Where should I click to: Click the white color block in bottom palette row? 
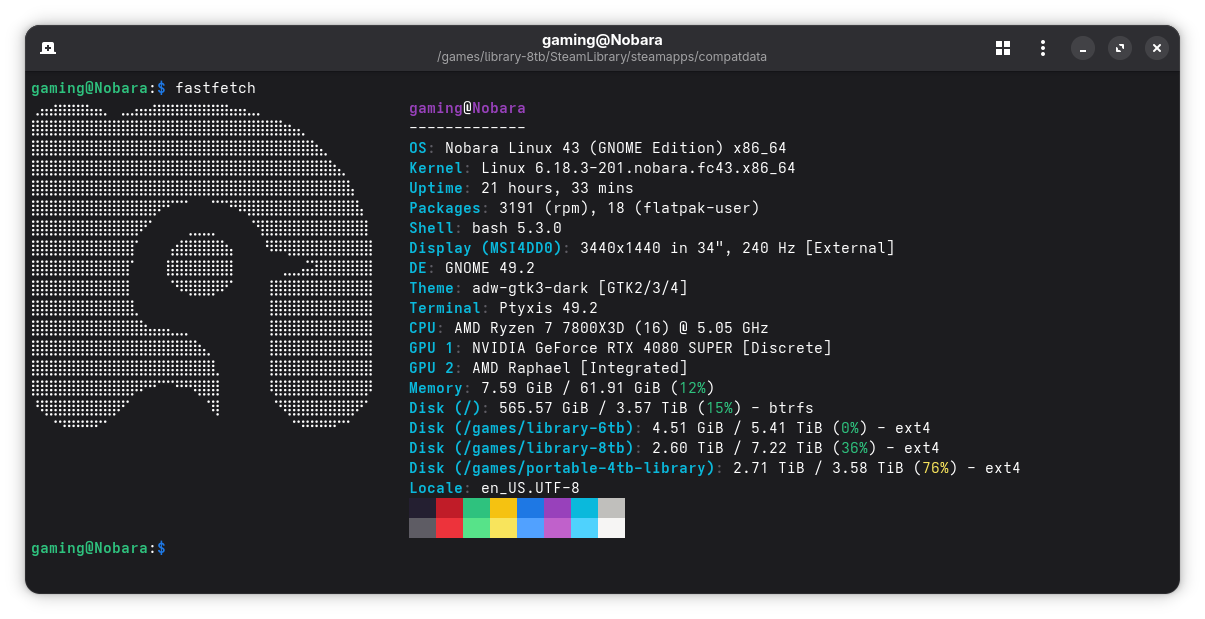[x=611, y=528]
